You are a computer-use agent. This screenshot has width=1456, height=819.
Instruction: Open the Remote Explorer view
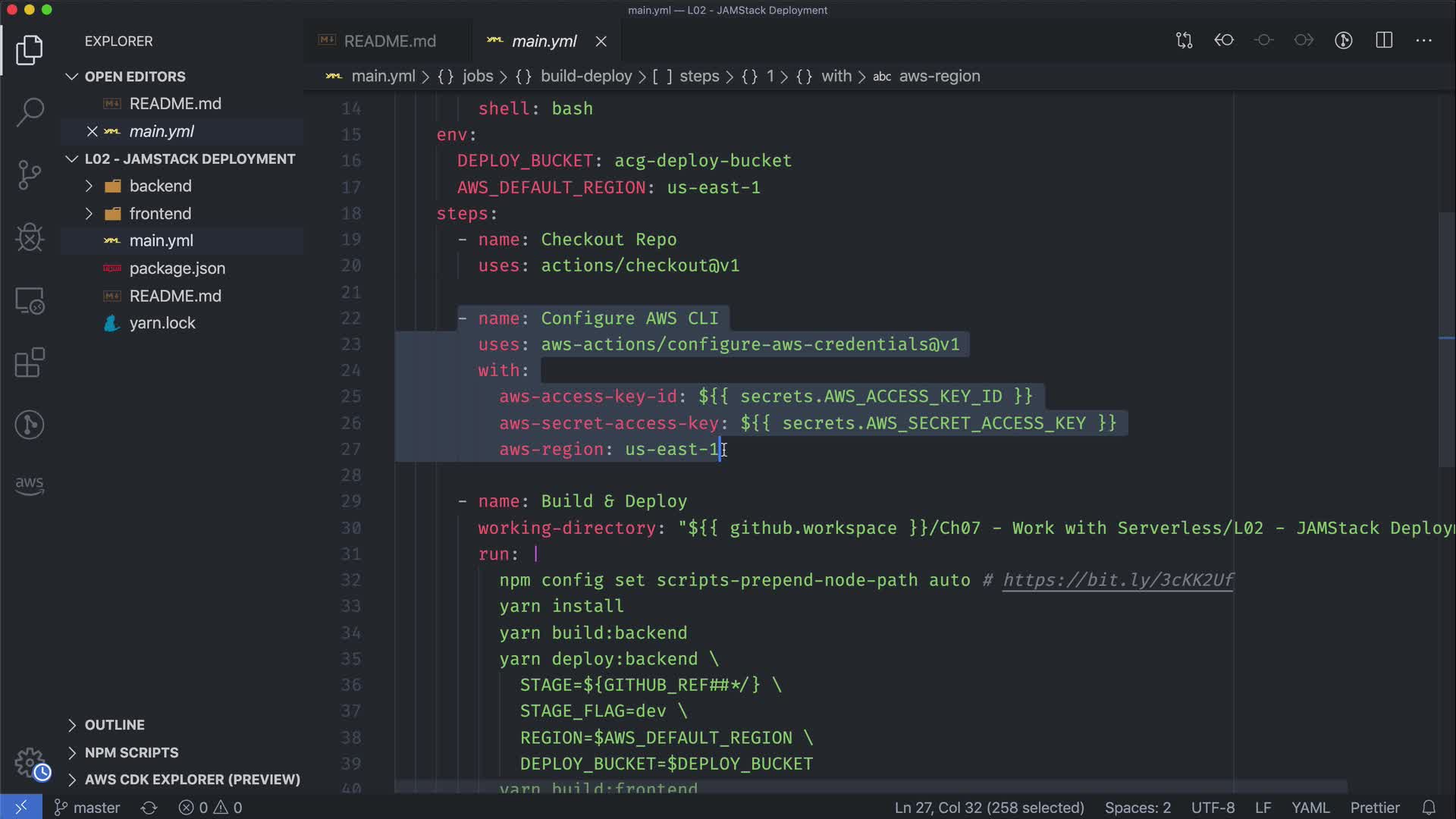tap(30, 300)
